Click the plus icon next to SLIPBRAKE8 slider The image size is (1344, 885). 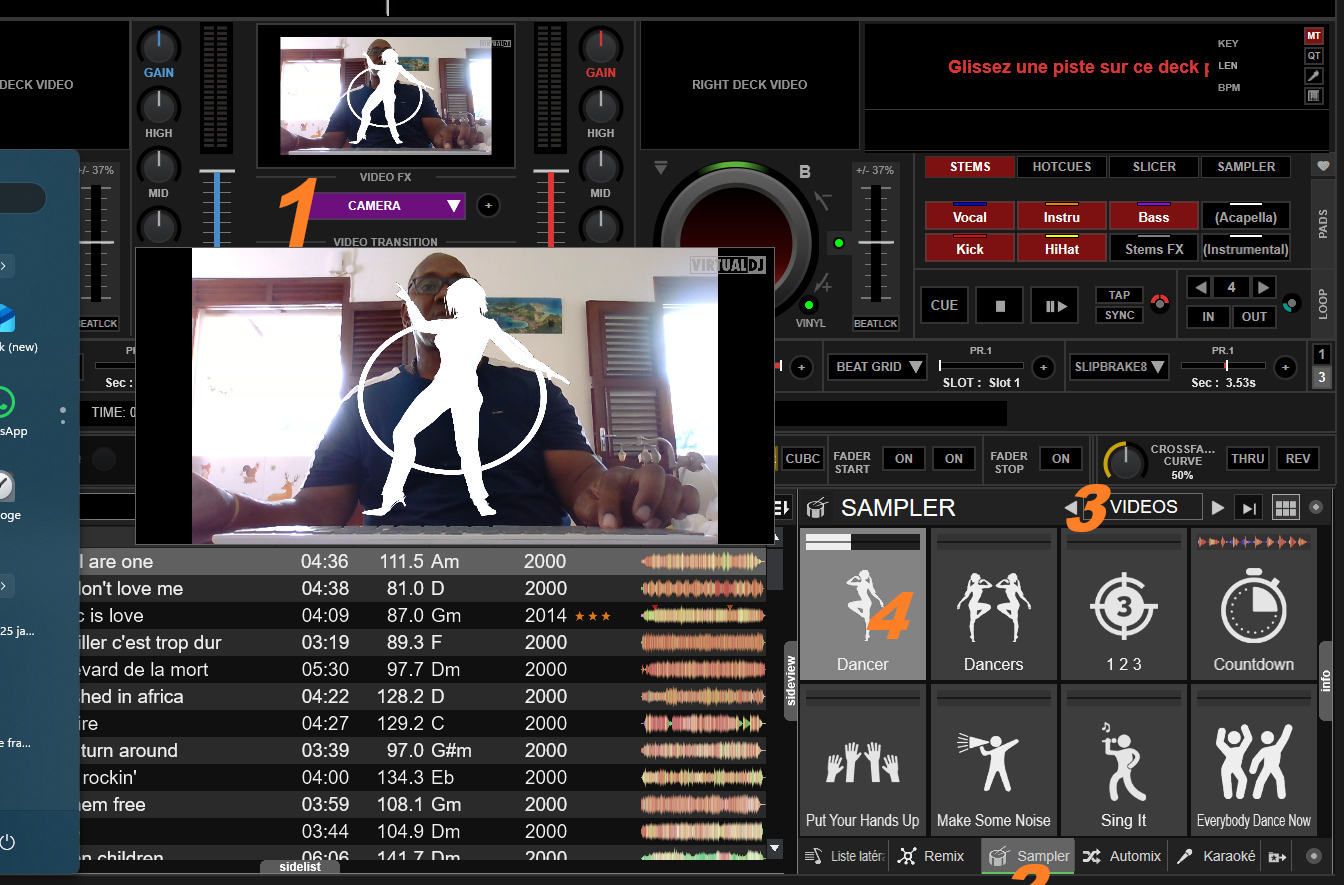[x=1285, y=367]
